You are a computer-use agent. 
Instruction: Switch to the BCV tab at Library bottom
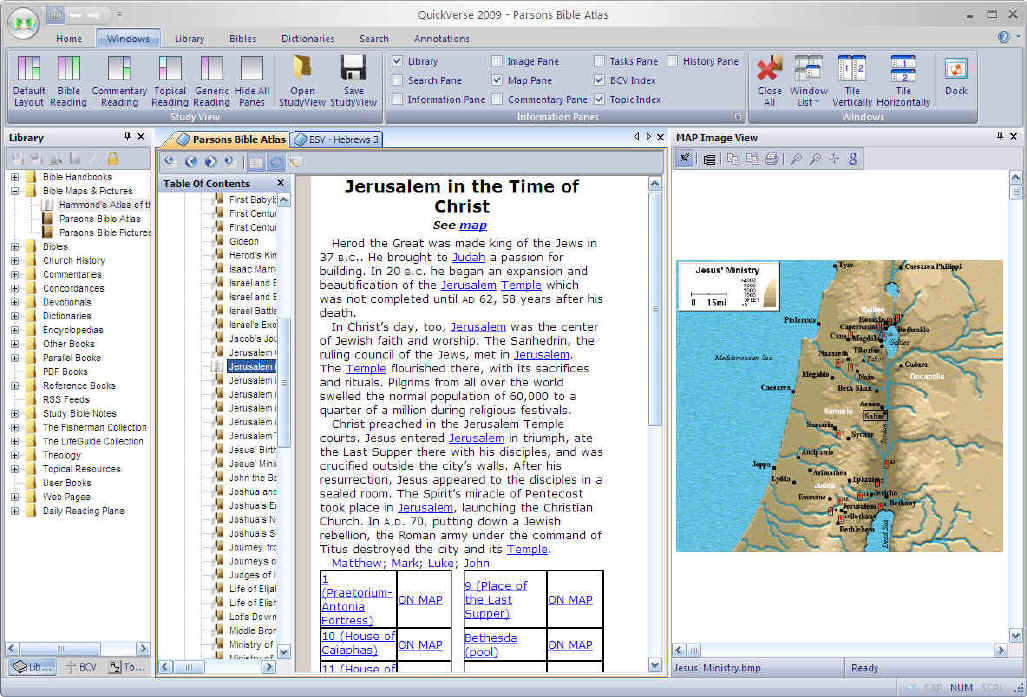[82, 667]
